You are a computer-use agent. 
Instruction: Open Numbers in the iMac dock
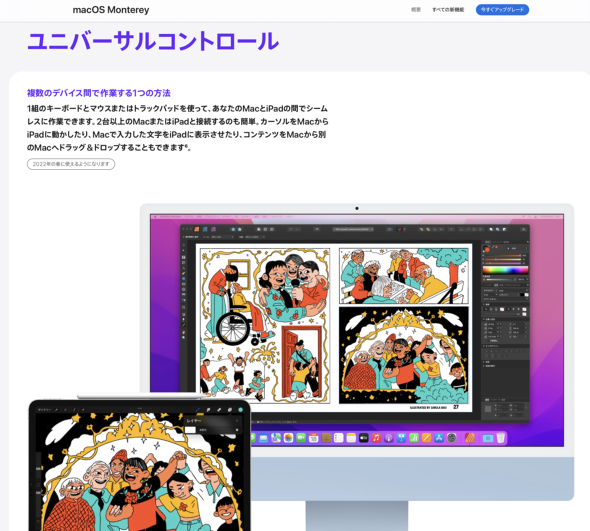tap(414, 438)
